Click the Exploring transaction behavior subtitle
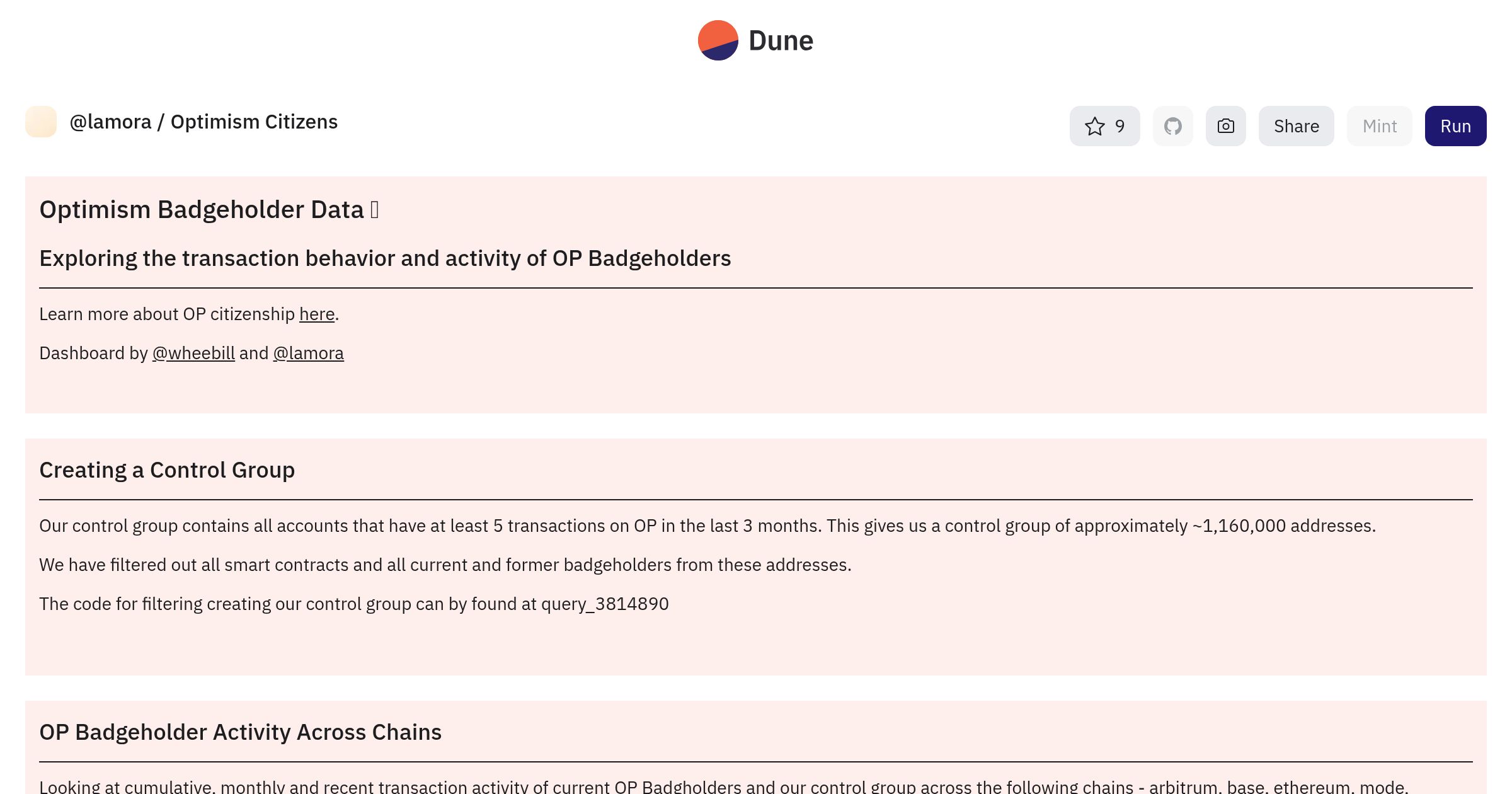1512x794 pixels. coord(385,258)
